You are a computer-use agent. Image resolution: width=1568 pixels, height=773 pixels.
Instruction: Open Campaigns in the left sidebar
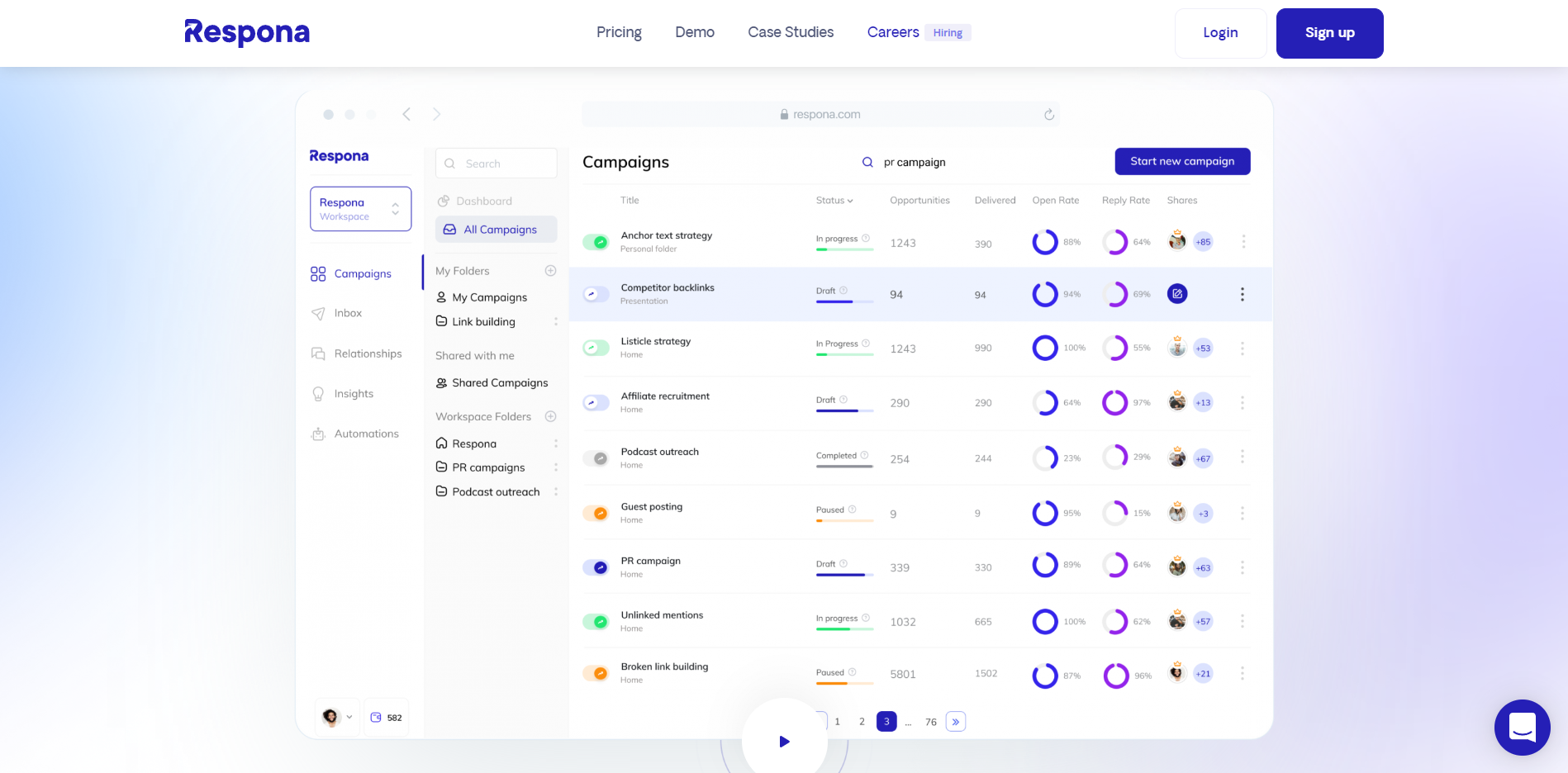pyautogui.click(x=351, y=274)
